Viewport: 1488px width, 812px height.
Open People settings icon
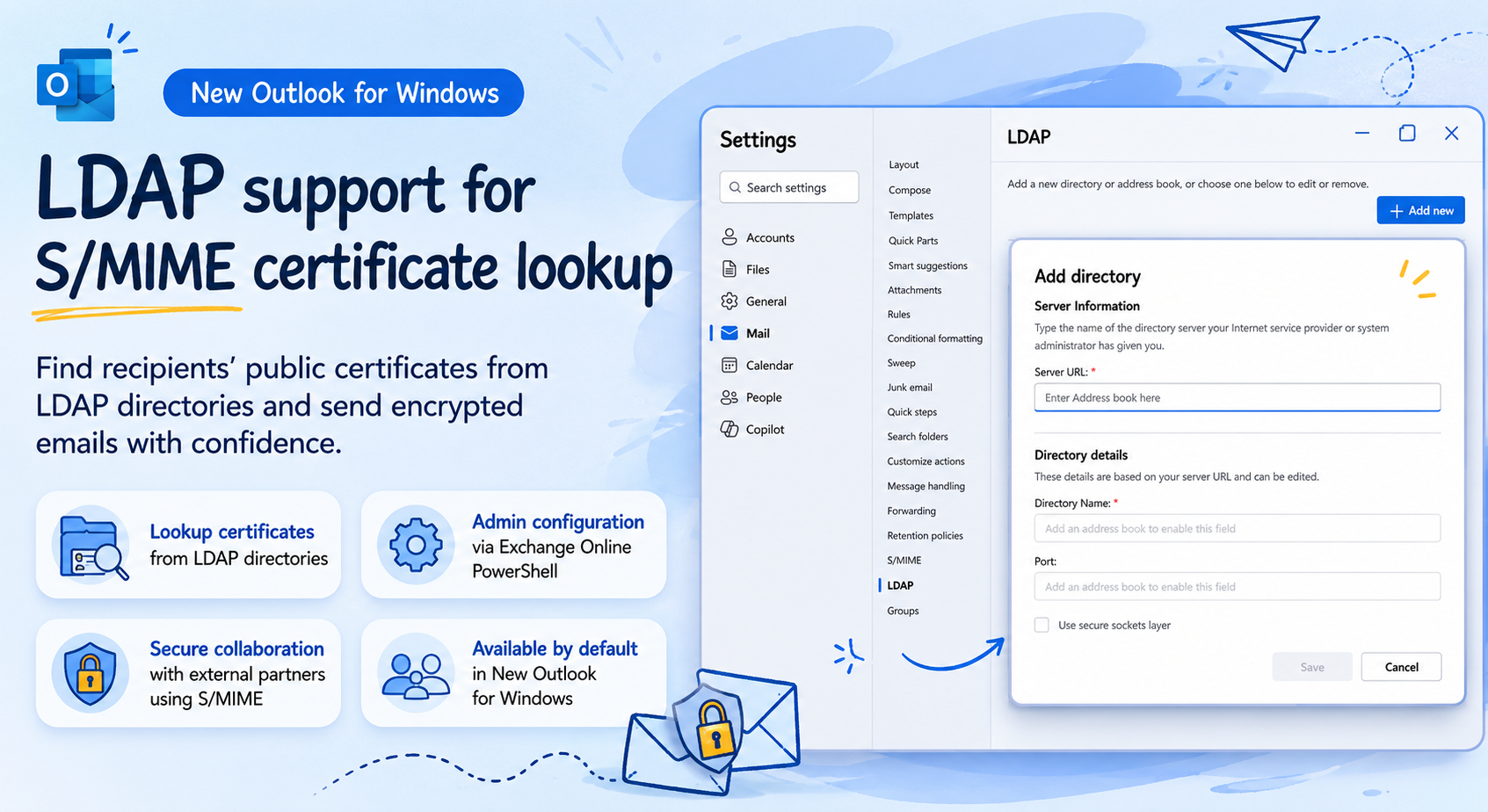coord(729,397)
